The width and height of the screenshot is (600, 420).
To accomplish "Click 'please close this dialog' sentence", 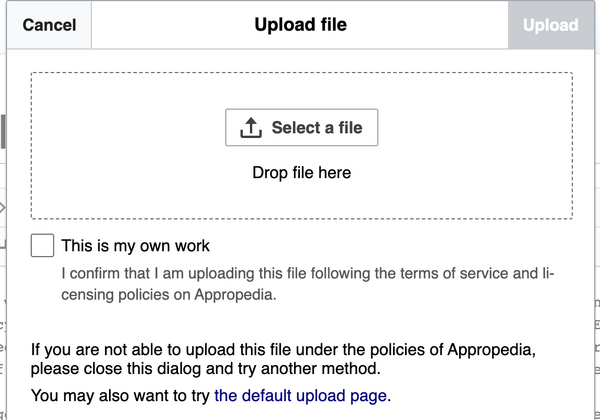I will tap(205, 369).
